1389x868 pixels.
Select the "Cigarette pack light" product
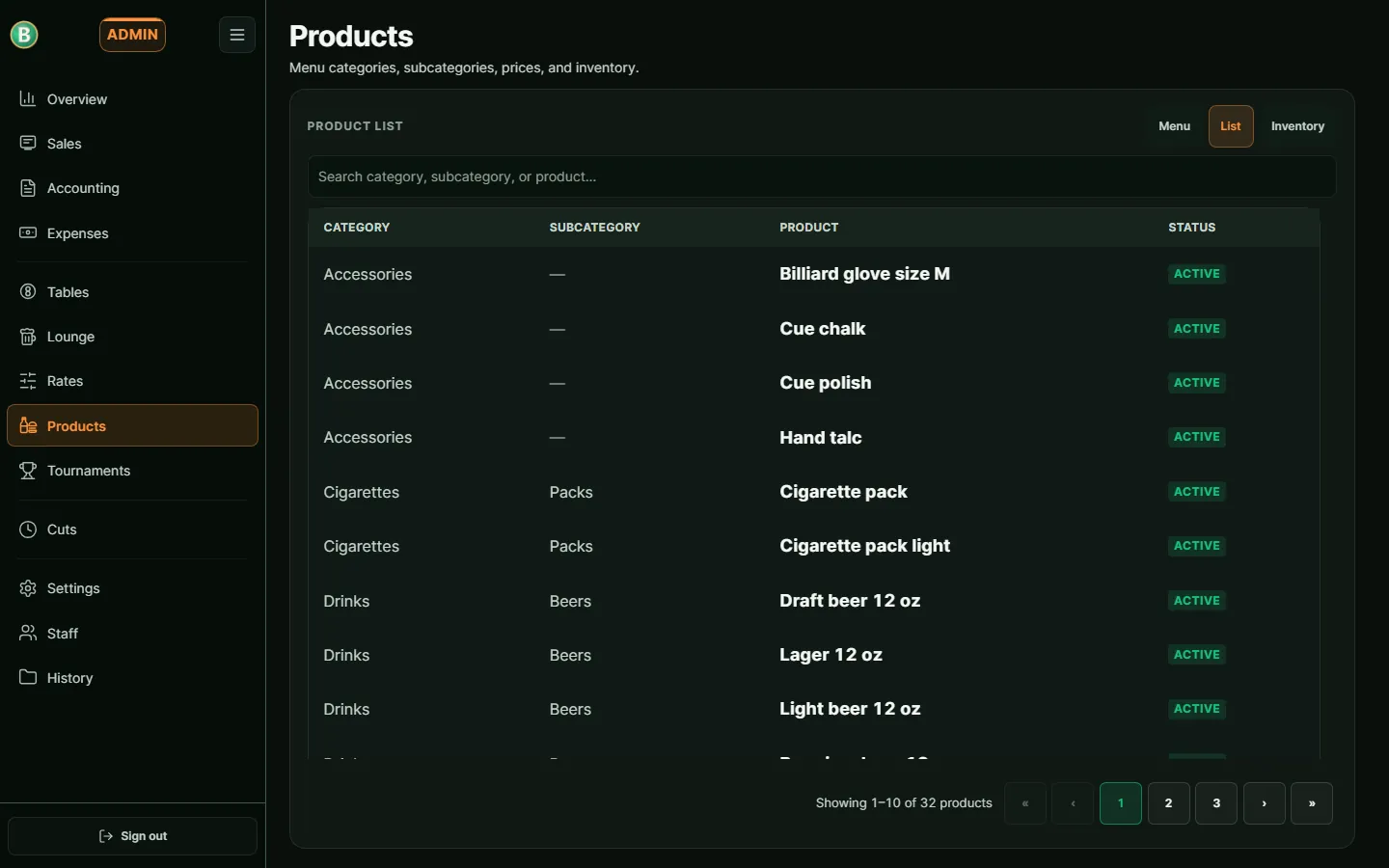click(x=864, y=546)
